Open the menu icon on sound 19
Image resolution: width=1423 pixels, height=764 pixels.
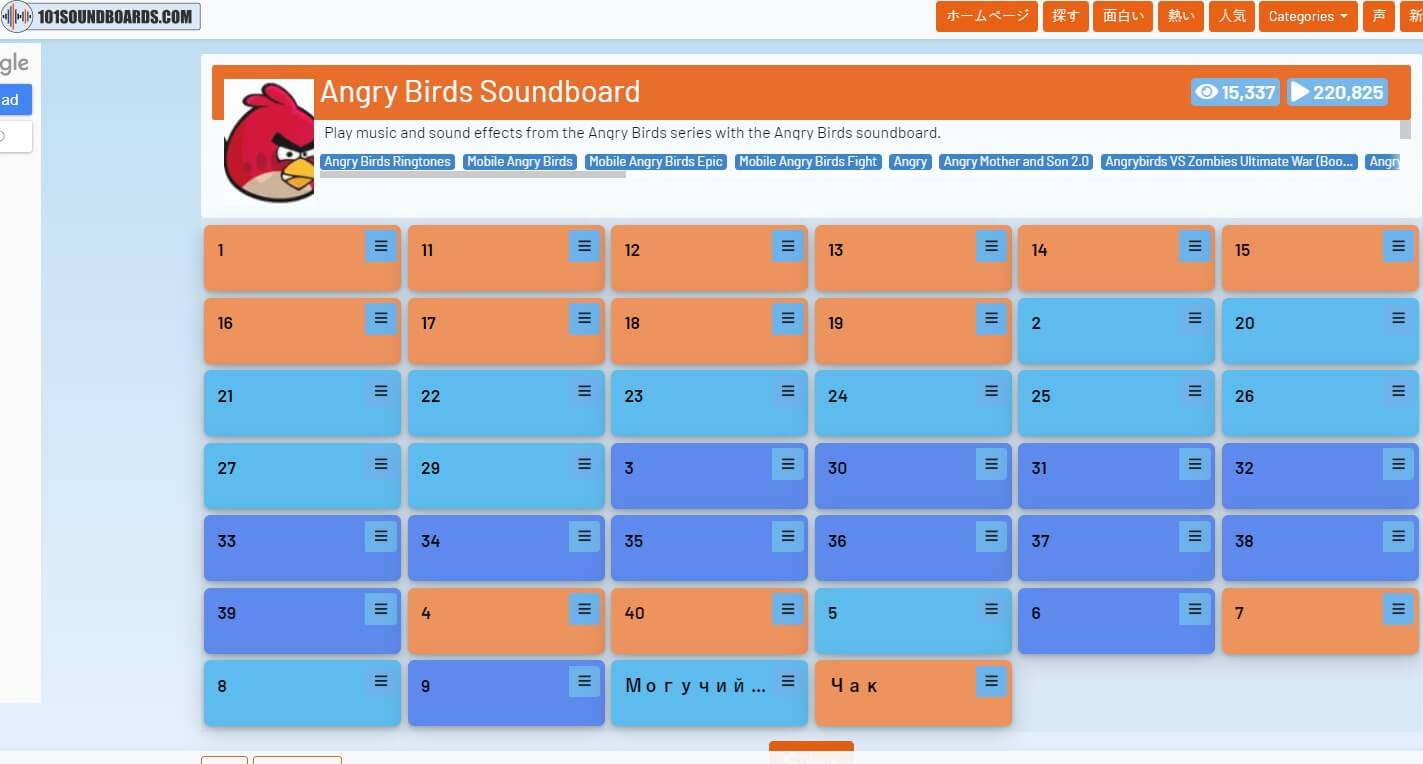[991, 319]
